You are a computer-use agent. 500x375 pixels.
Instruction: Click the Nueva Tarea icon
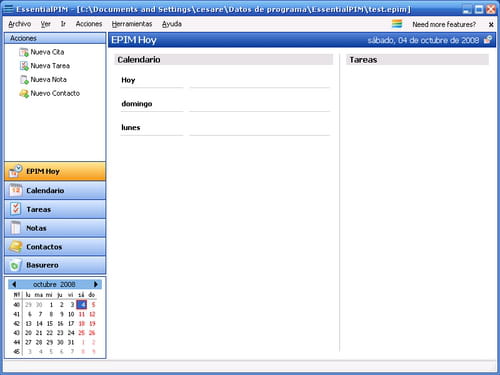[24, 66]
